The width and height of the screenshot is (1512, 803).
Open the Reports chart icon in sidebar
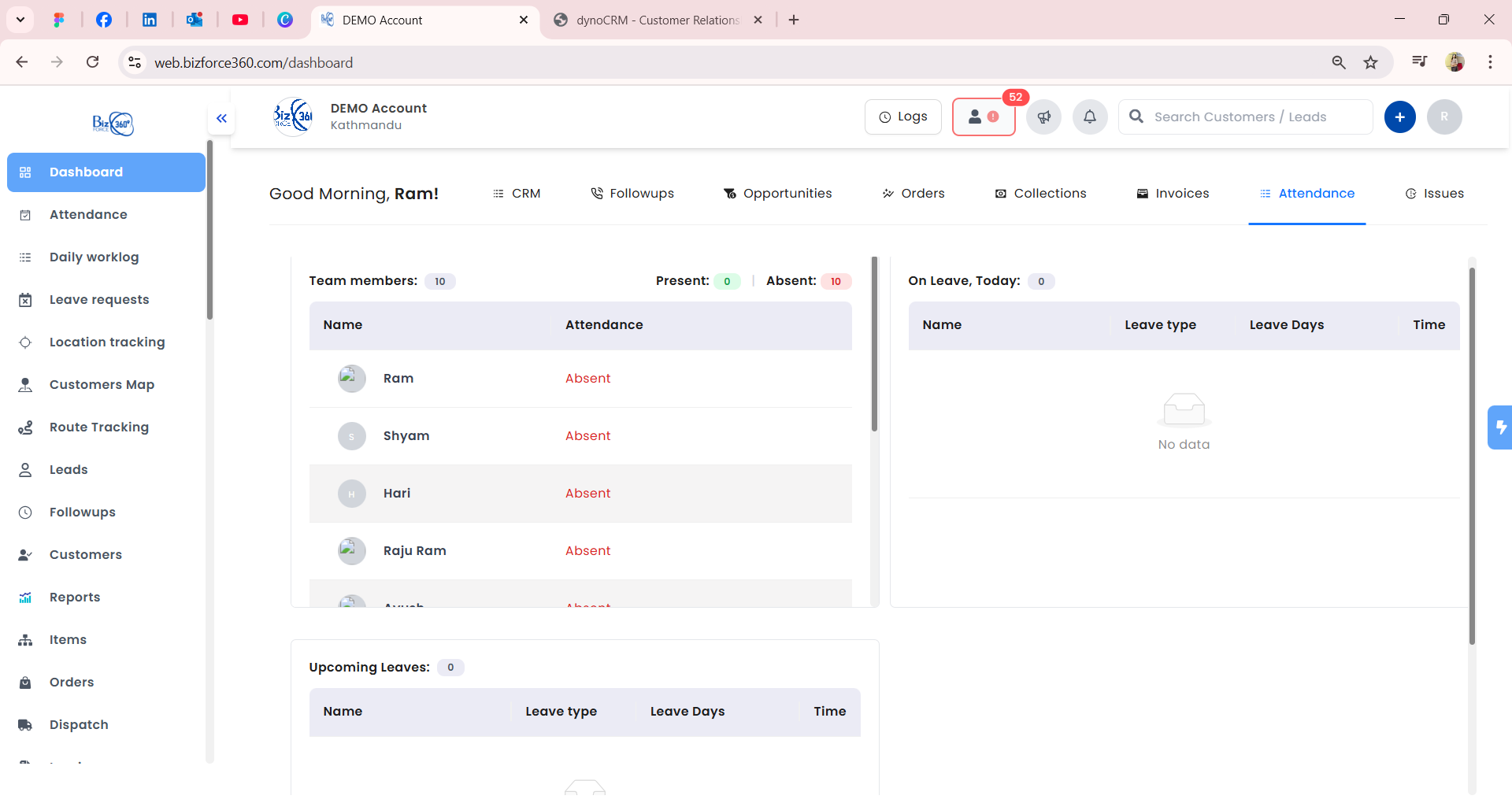tap(26, 597)
